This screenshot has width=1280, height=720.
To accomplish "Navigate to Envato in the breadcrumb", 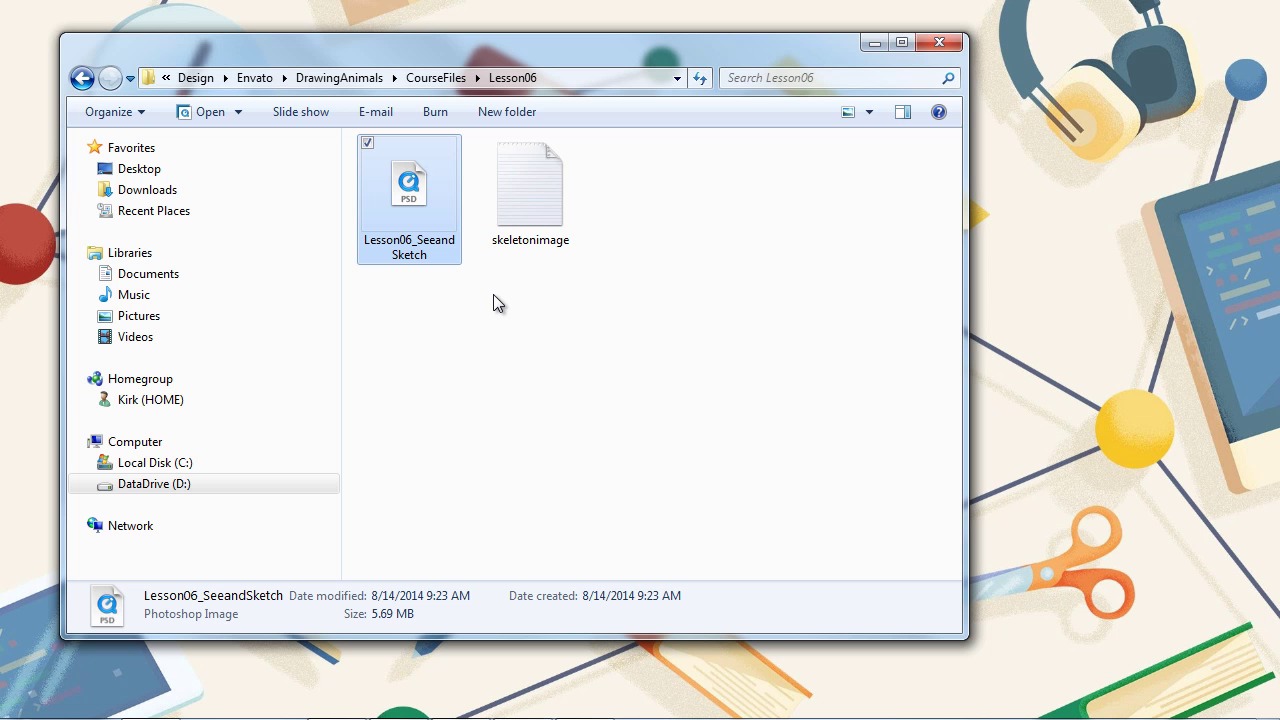I will coord(255,78).
